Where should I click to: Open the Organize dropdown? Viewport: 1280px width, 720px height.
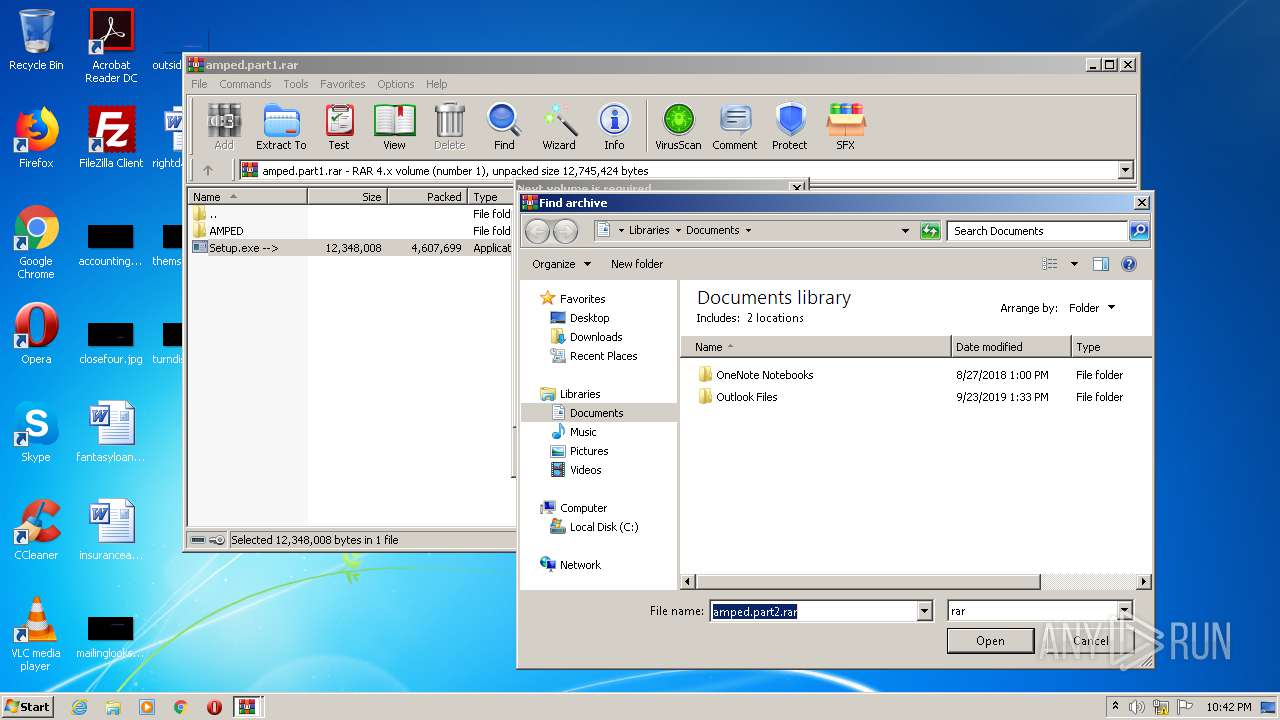click(561, 264)
